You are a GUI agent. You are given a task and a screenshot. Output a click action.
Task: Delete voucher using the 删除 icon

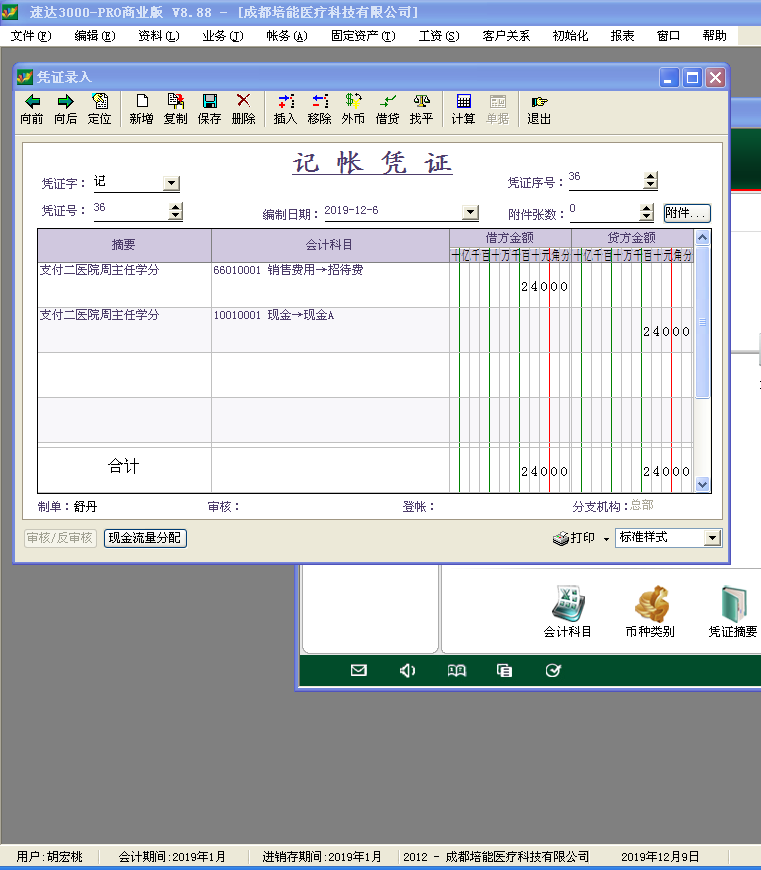pyautogui.click(x=243, y=101)
